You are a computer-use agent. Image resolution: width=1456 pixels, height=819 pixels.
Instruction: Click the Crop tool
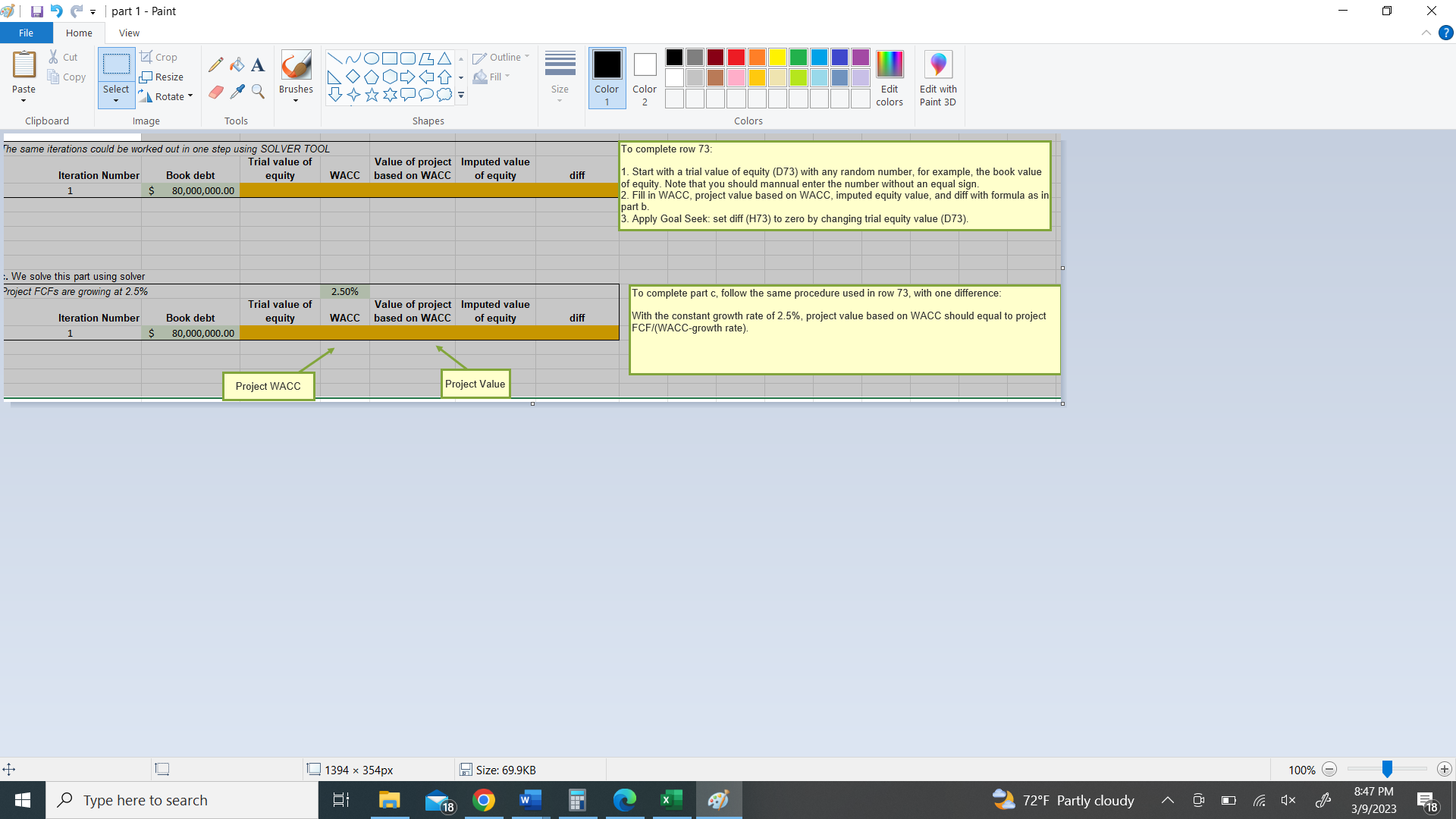tap(159, 57)
